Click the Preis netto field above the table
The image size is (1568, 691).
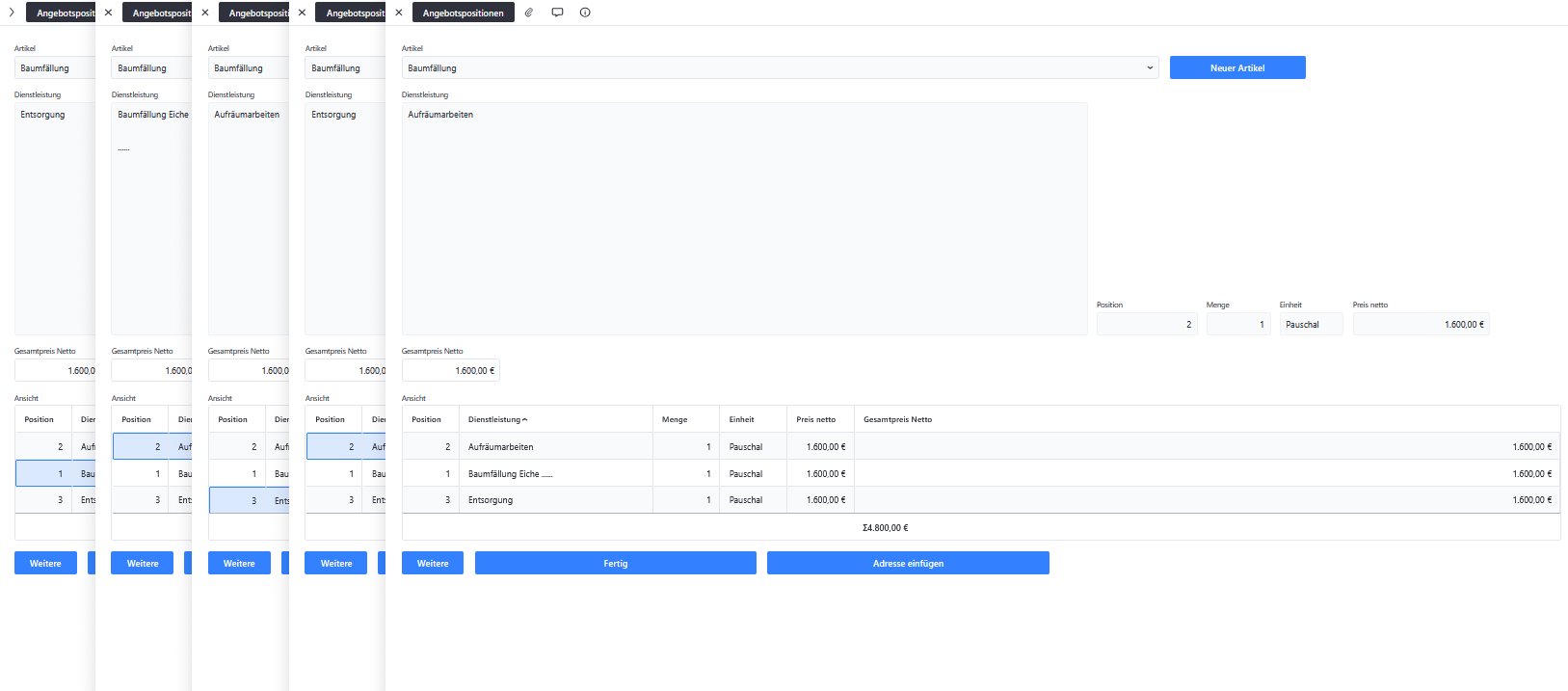click(1421, 324)
